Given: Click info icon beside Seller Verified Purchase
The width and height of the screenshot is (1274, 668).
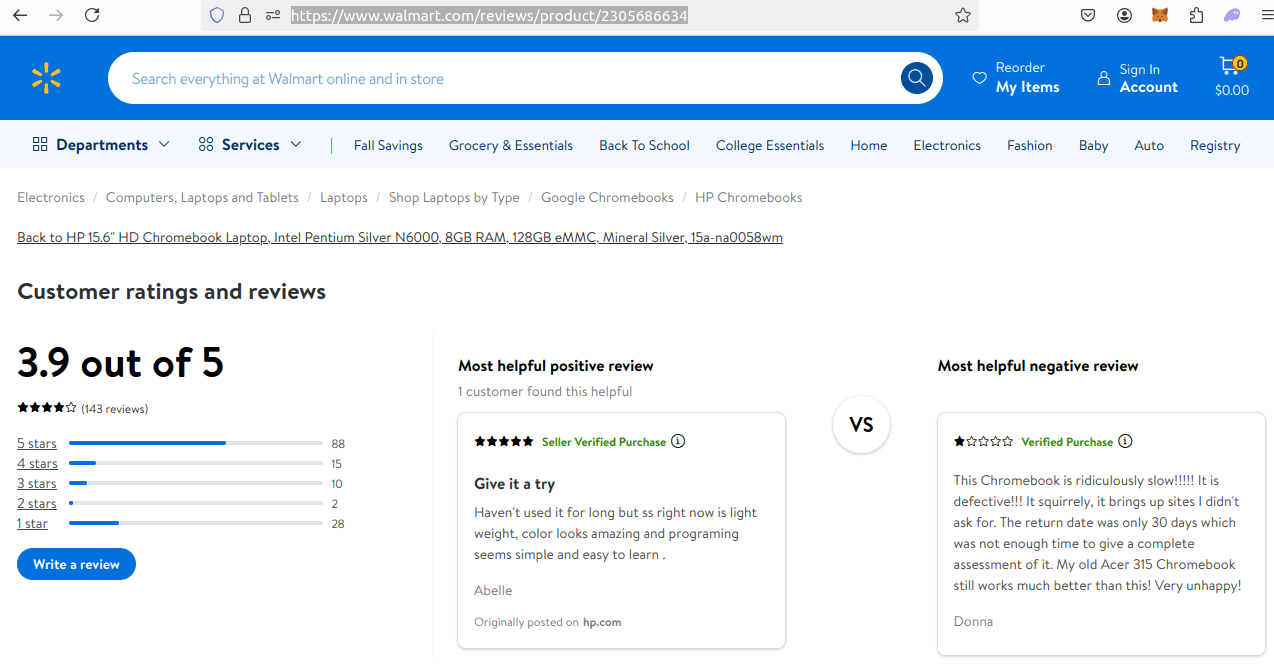Looking at the screenshot, I should pyautogui.click(x=678, y=441).
